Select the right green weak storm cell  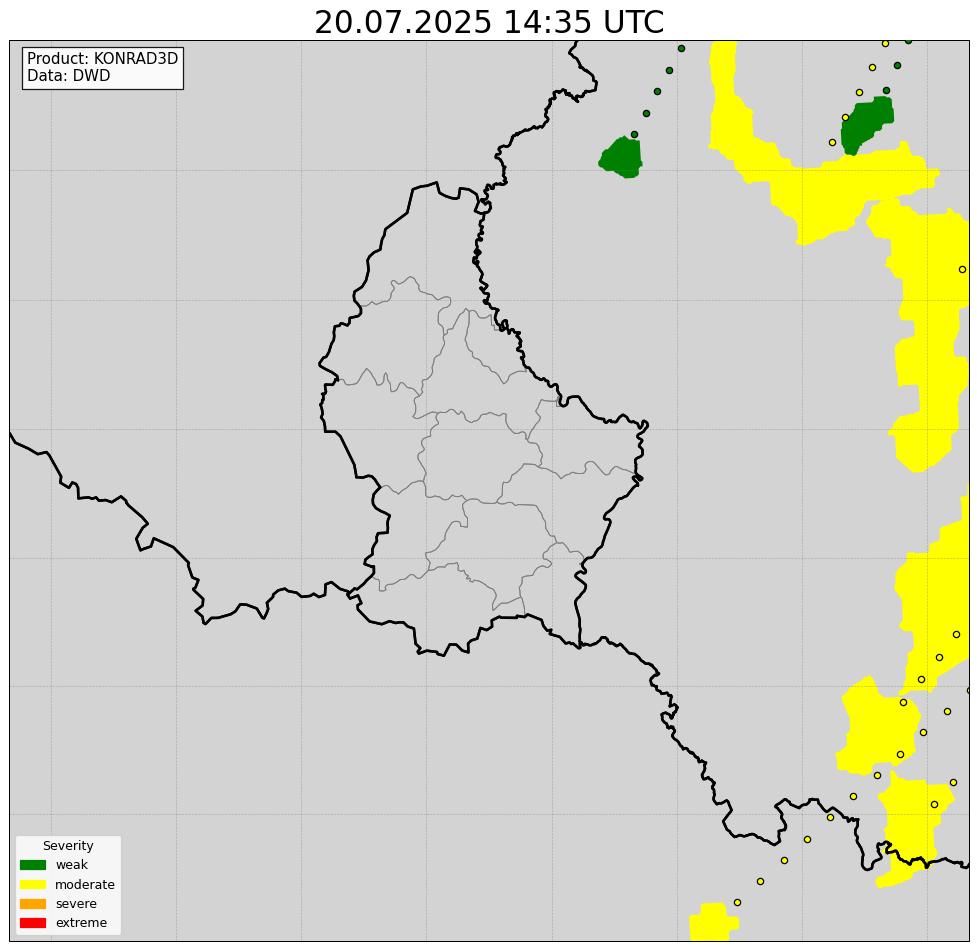[867, 124]
